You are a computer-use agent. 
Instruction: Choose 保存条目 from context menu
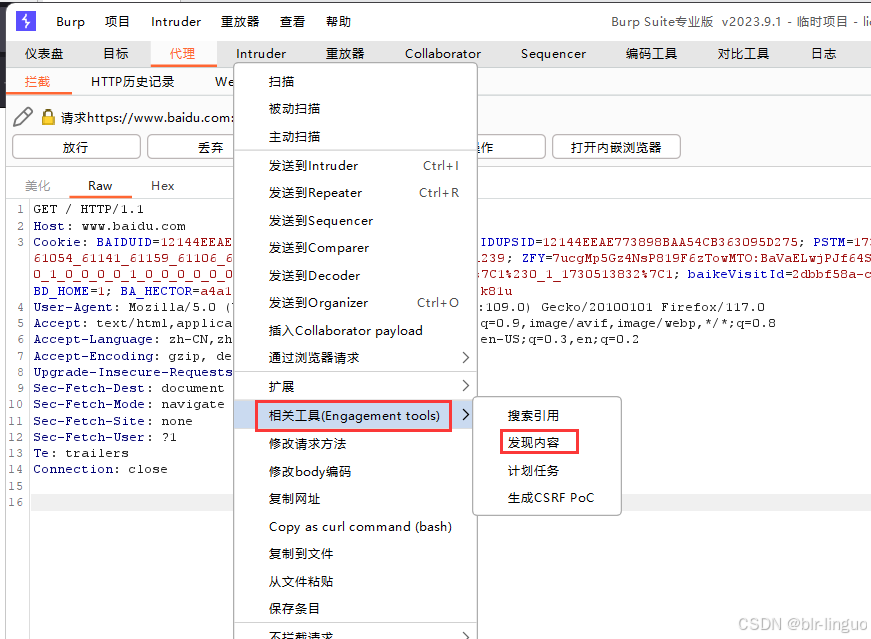356,609
